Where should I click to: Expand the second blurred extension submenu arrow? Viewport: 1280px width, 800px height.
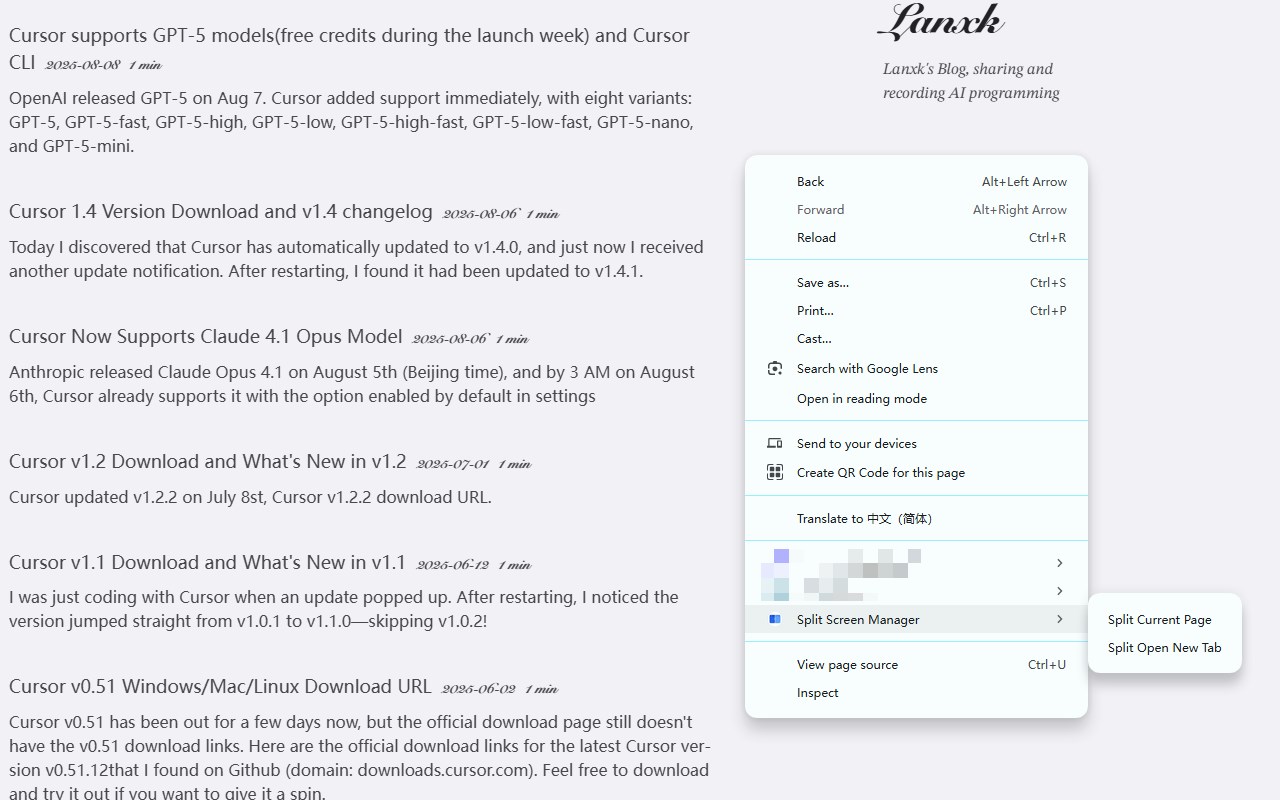pyautogui.click(x=1059, y=591)
